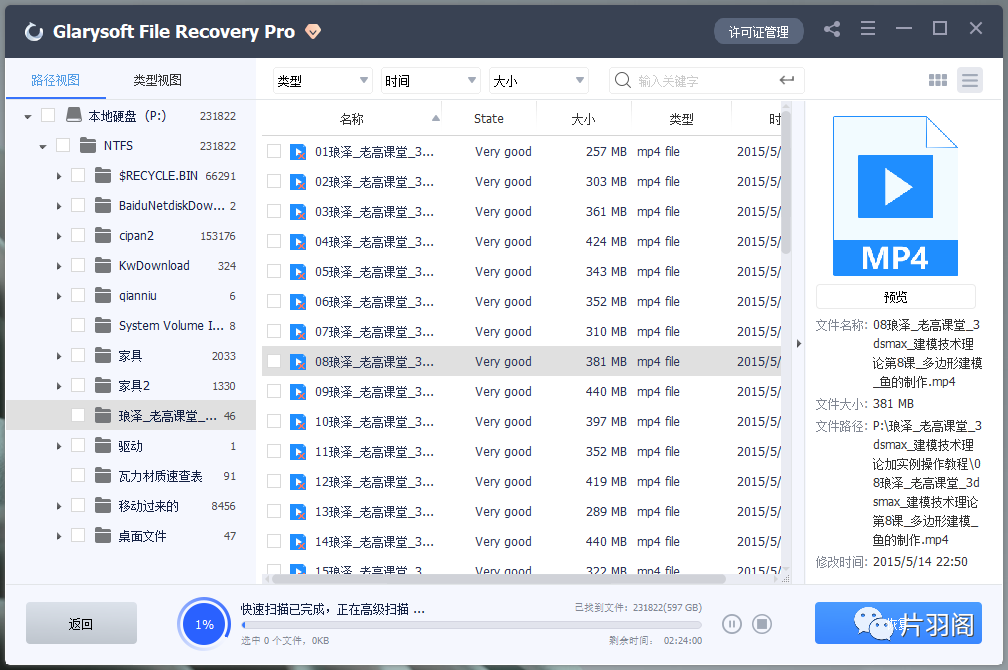
Task: Click the 1% scan progress circle
Action: [204, 624]
